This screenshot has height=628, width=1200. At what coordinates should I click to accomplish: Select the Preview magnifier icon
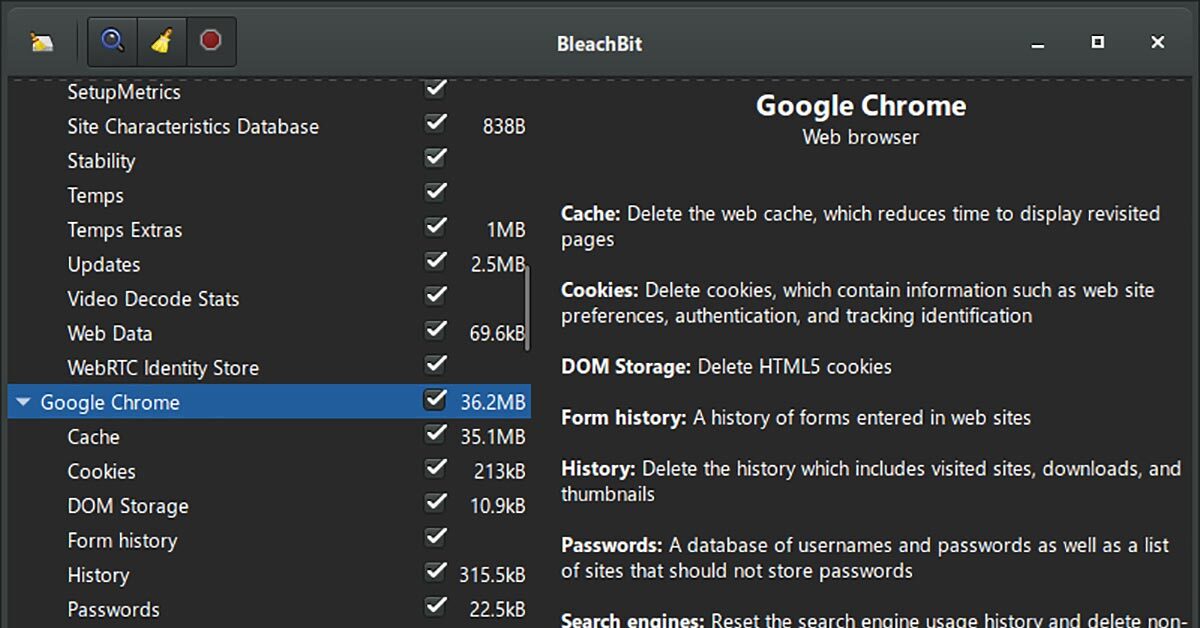[112, 42]
